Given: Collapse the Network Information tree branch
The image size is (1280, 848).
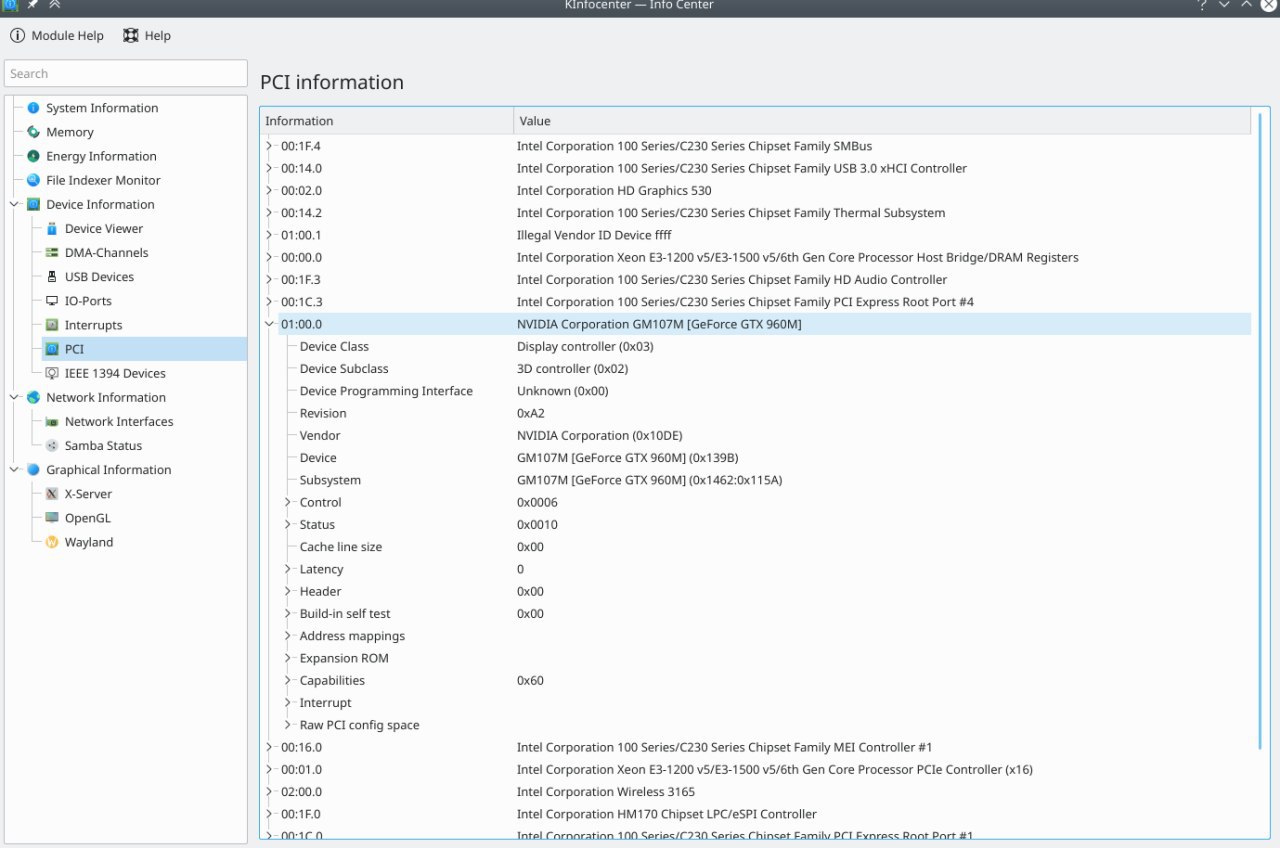Looking at the screenshot, I should (15, 397).
